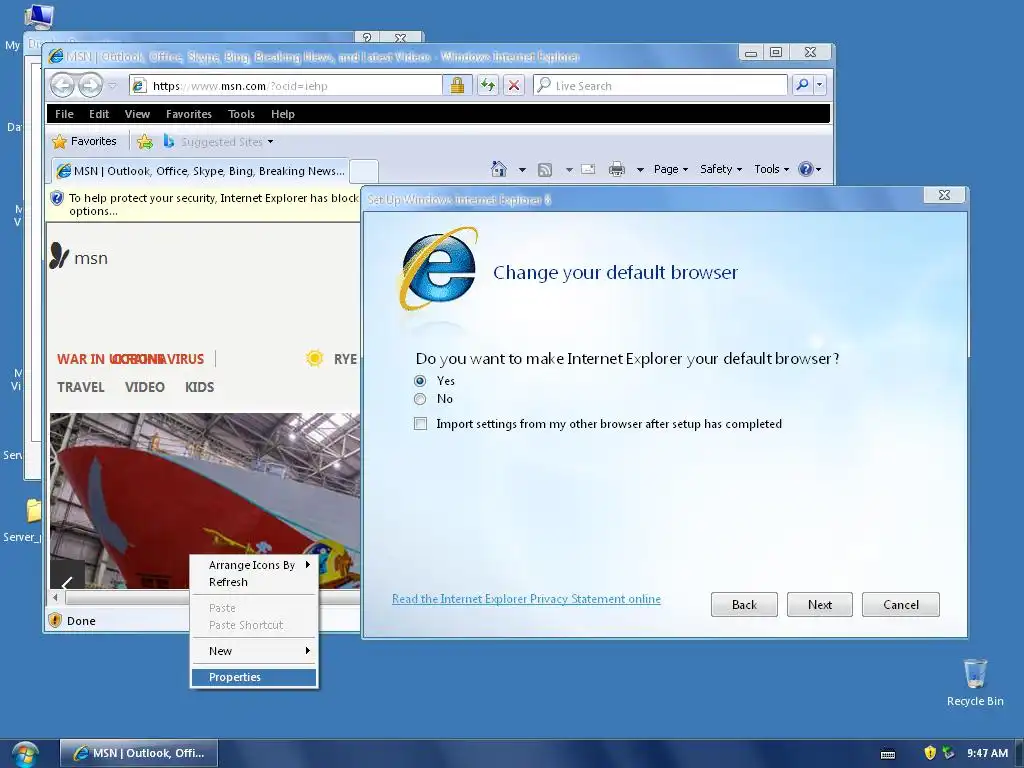Click the Add to Favorites Bar icon
Viewport: 1024px width, 768px height.
[x=145, y=141]
